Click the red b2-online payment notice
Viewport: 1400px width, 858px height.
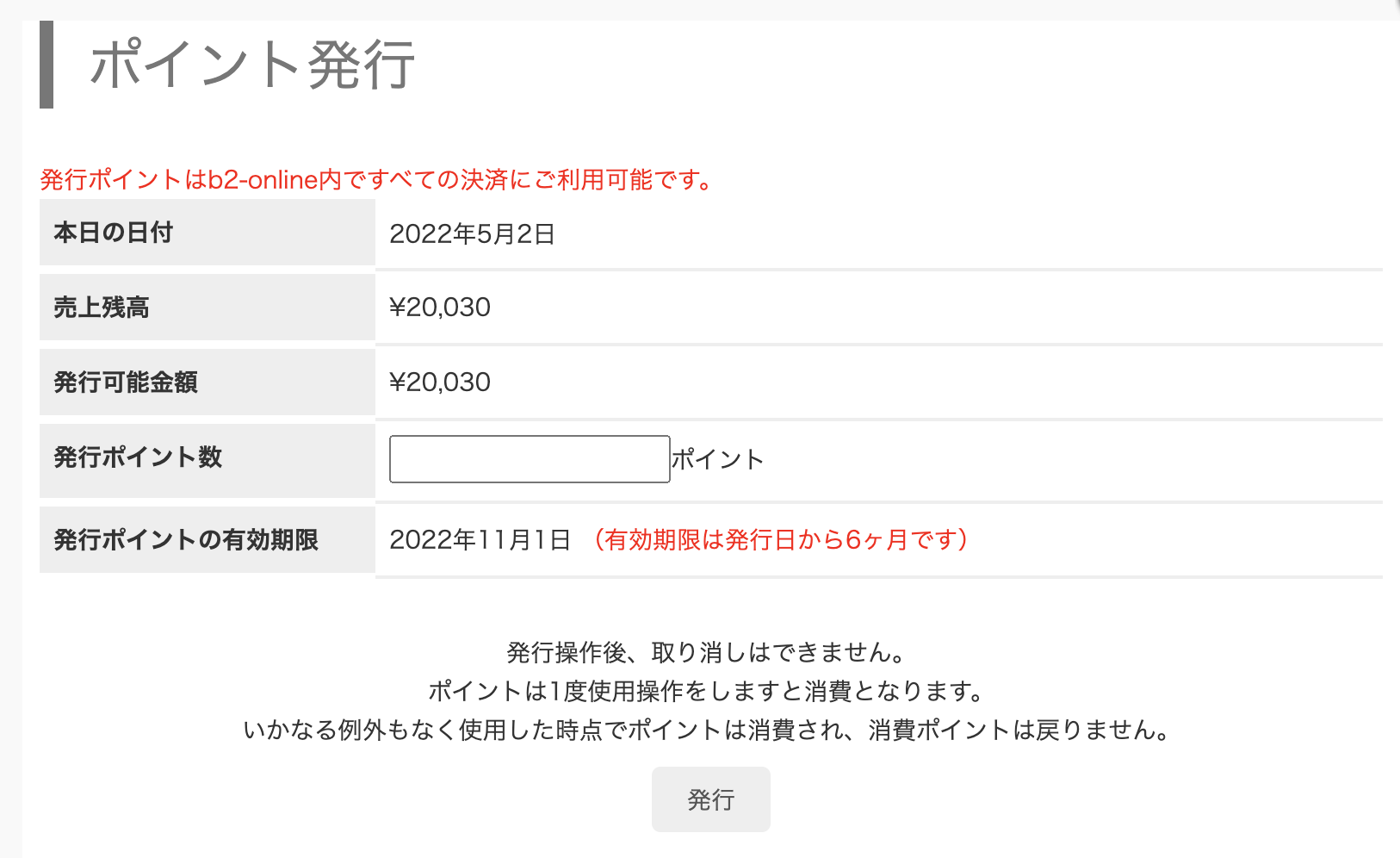[x=376, y=180]
